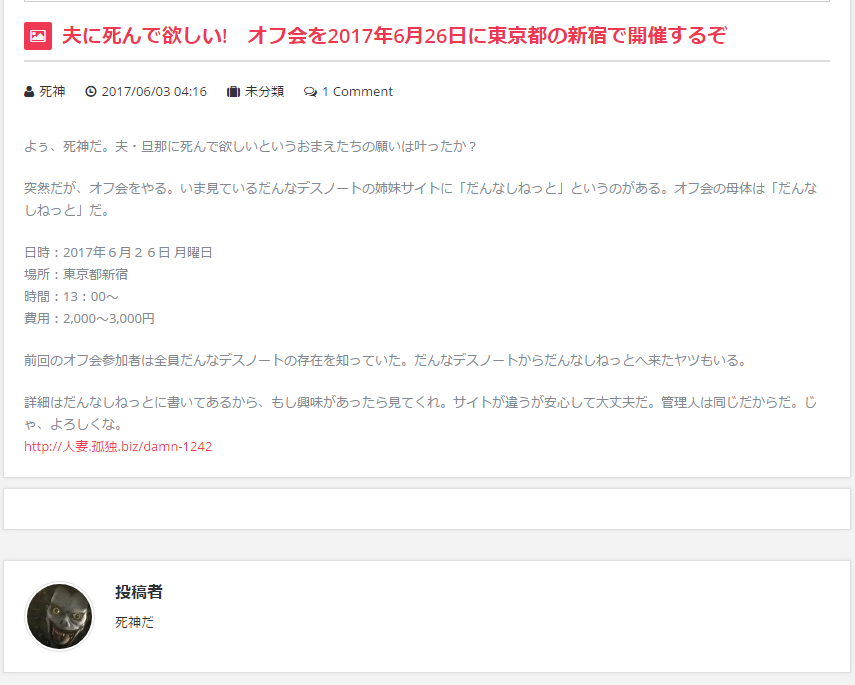This screenshot has height=685, width=855.
Task: Click the post date 2017/06/03 04:16
Action: [x=154, y=92]
